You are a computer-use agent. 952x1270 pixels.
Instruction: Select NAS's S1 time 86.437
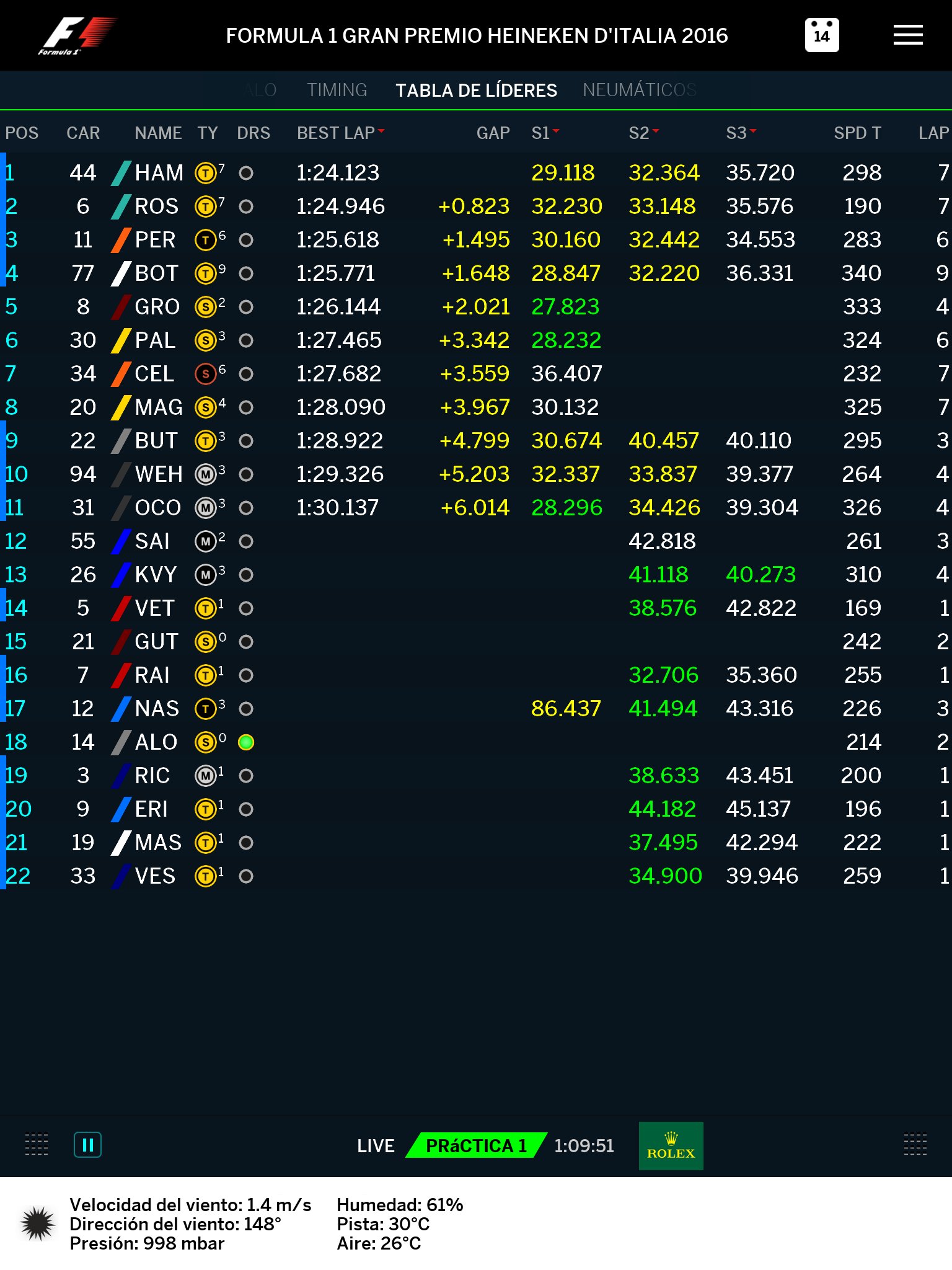click(566, 709)
